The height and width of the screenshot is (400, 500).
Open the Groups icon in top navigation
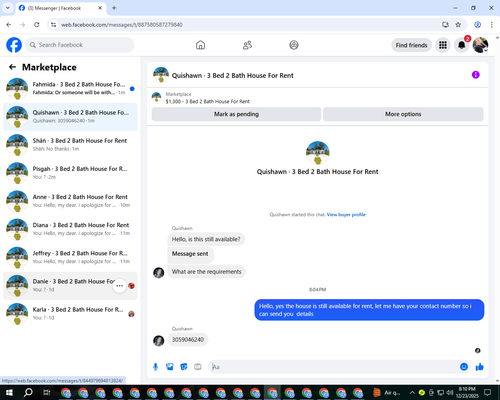point(294,45)
